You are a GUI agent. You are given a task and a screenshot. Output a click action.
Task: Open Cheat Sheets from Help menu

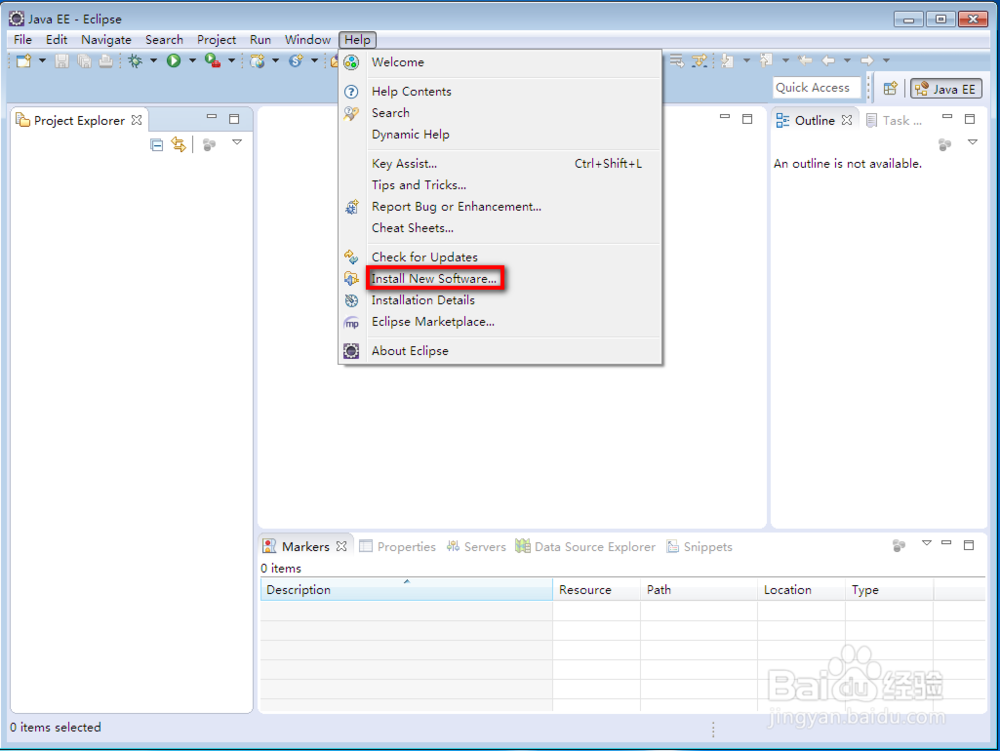[500, 228]
